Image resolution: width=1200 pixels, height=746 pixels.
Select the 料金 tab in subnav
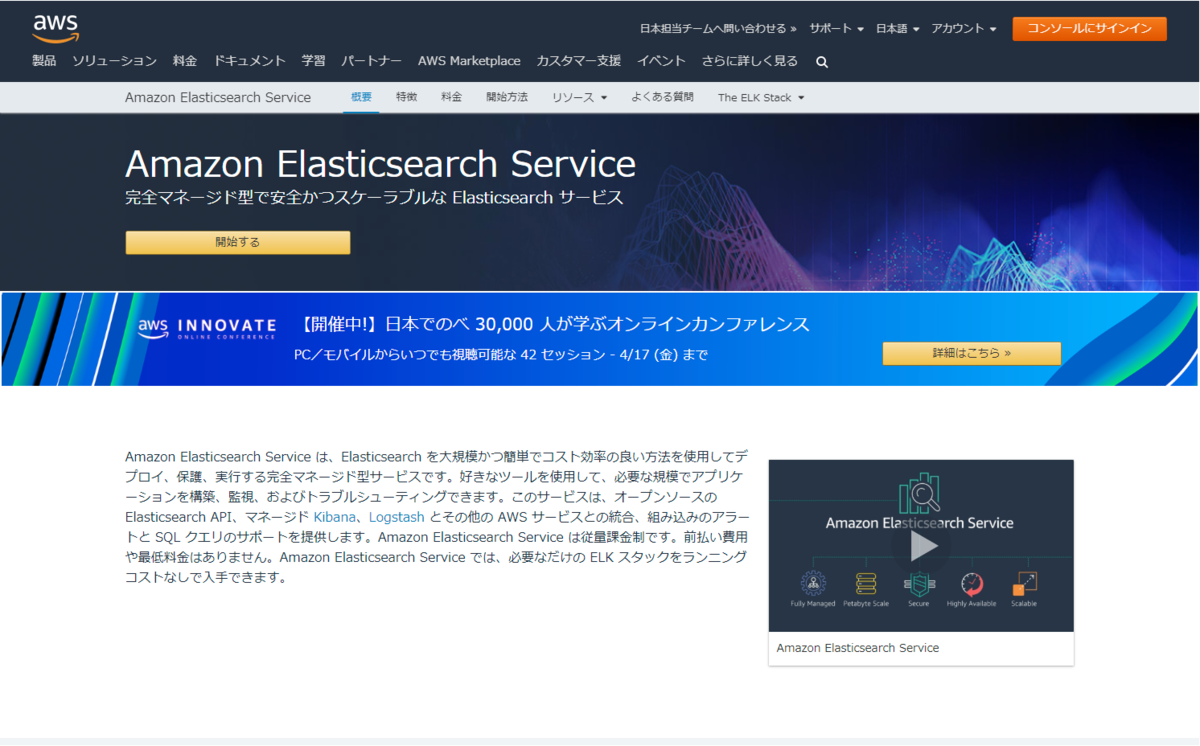point(451,97)
